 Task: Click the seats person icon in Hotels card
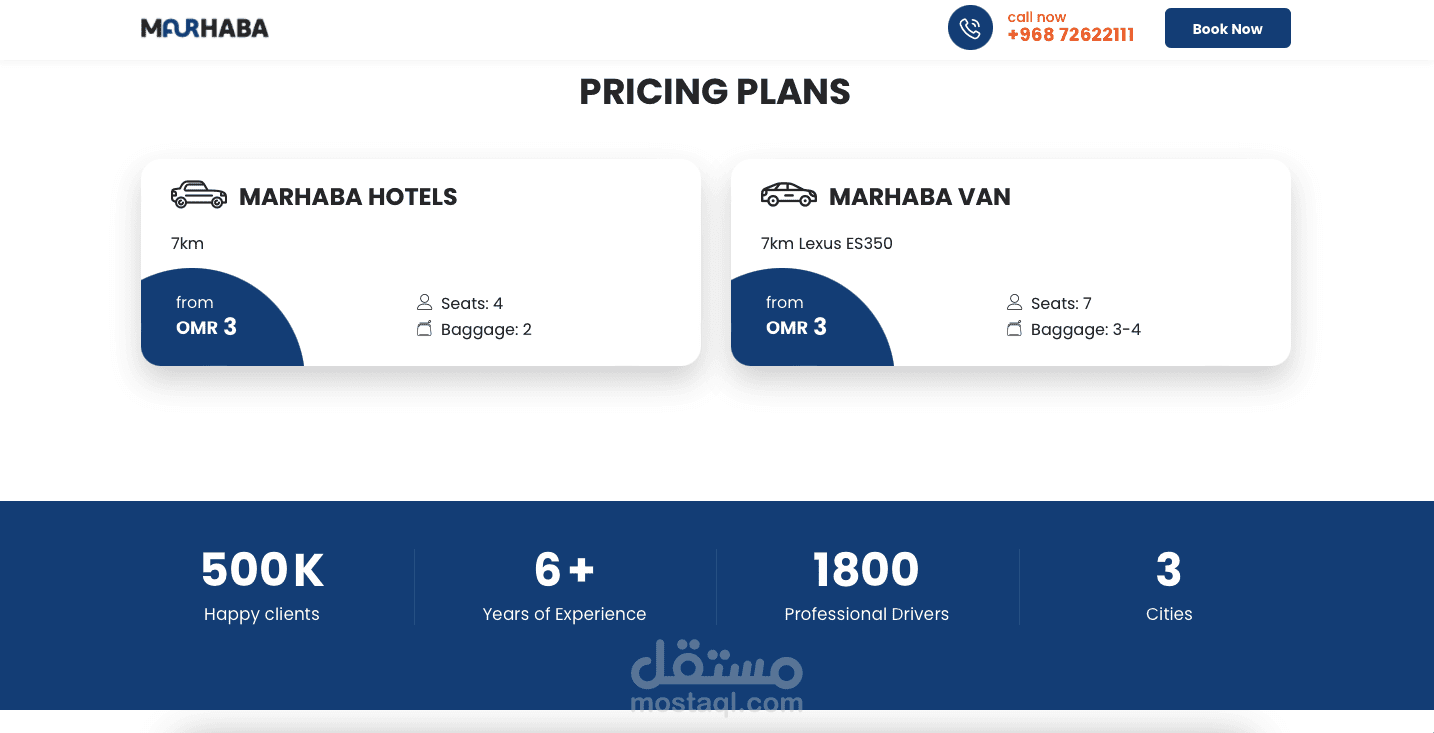(x=424, y=303)
